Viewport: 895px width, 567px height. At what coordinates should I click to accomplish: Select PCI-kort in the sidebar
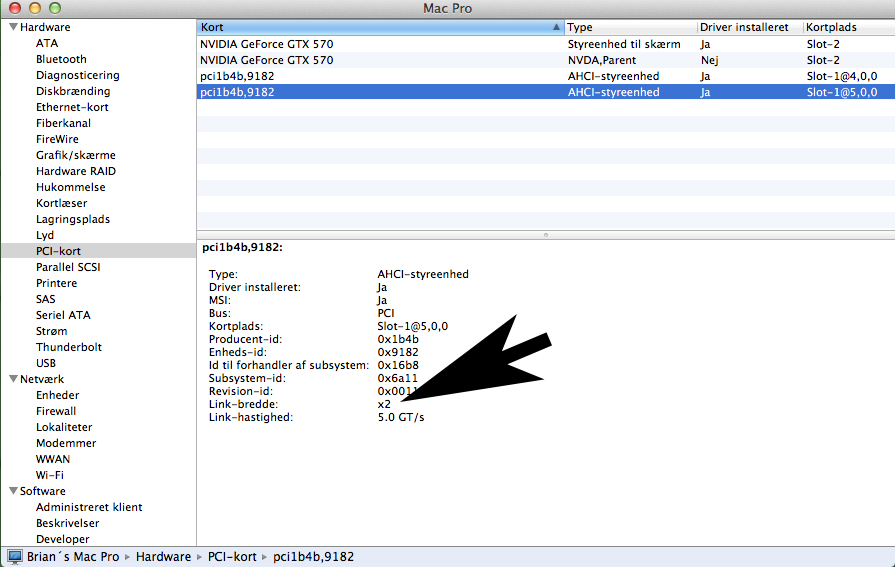click(x=58, y=251)
